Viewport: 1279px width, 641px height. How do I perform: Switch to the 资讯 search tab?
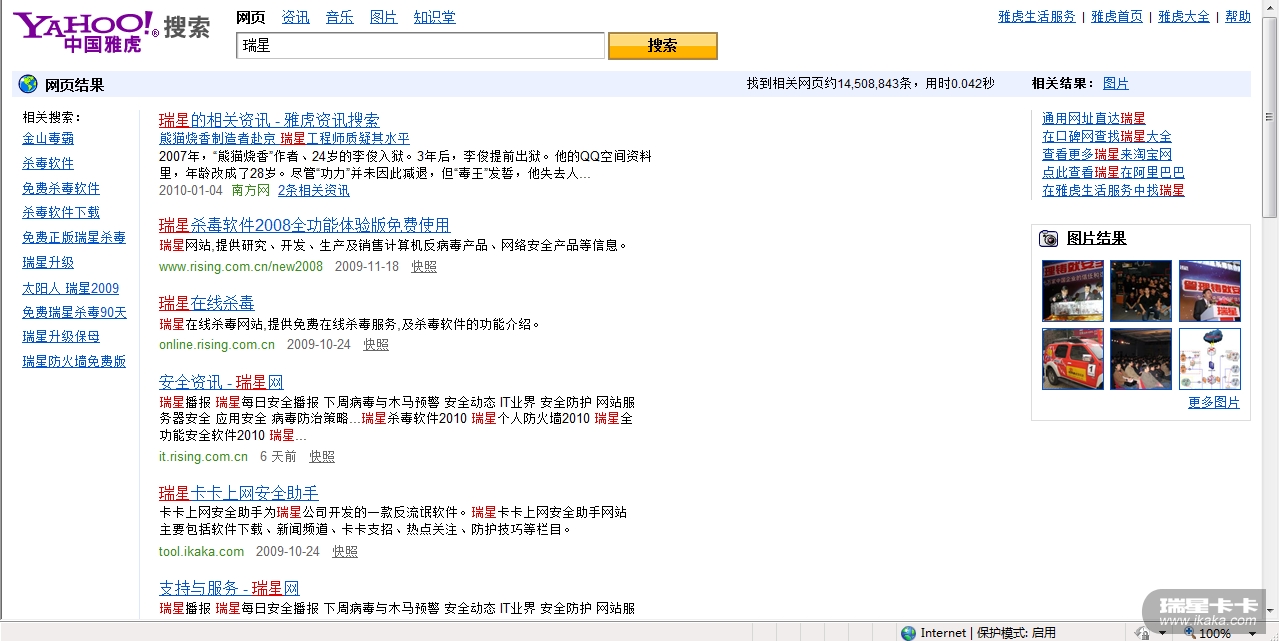point(296,17)
